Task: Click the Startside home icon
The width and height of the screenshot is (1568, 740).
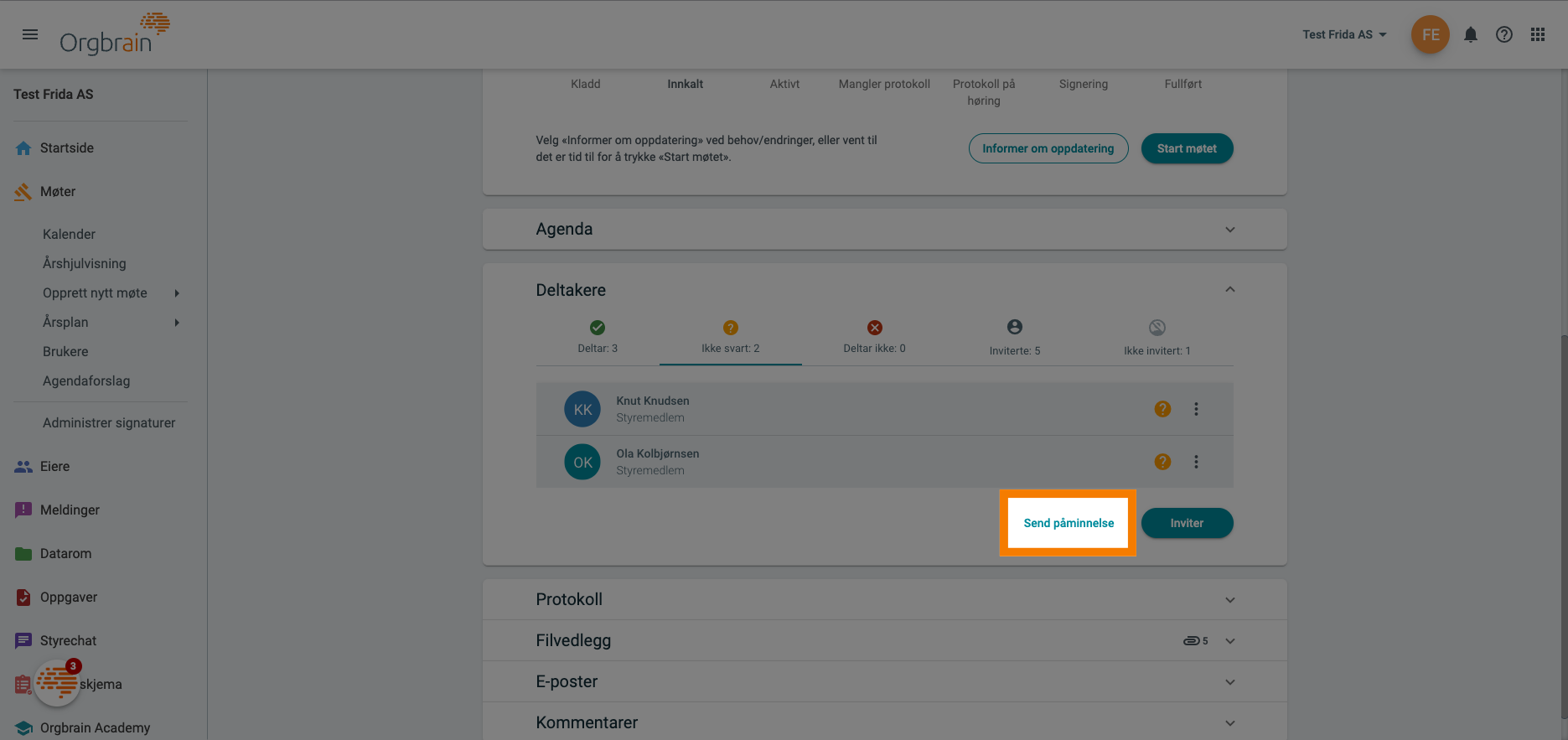Action: 23,148
